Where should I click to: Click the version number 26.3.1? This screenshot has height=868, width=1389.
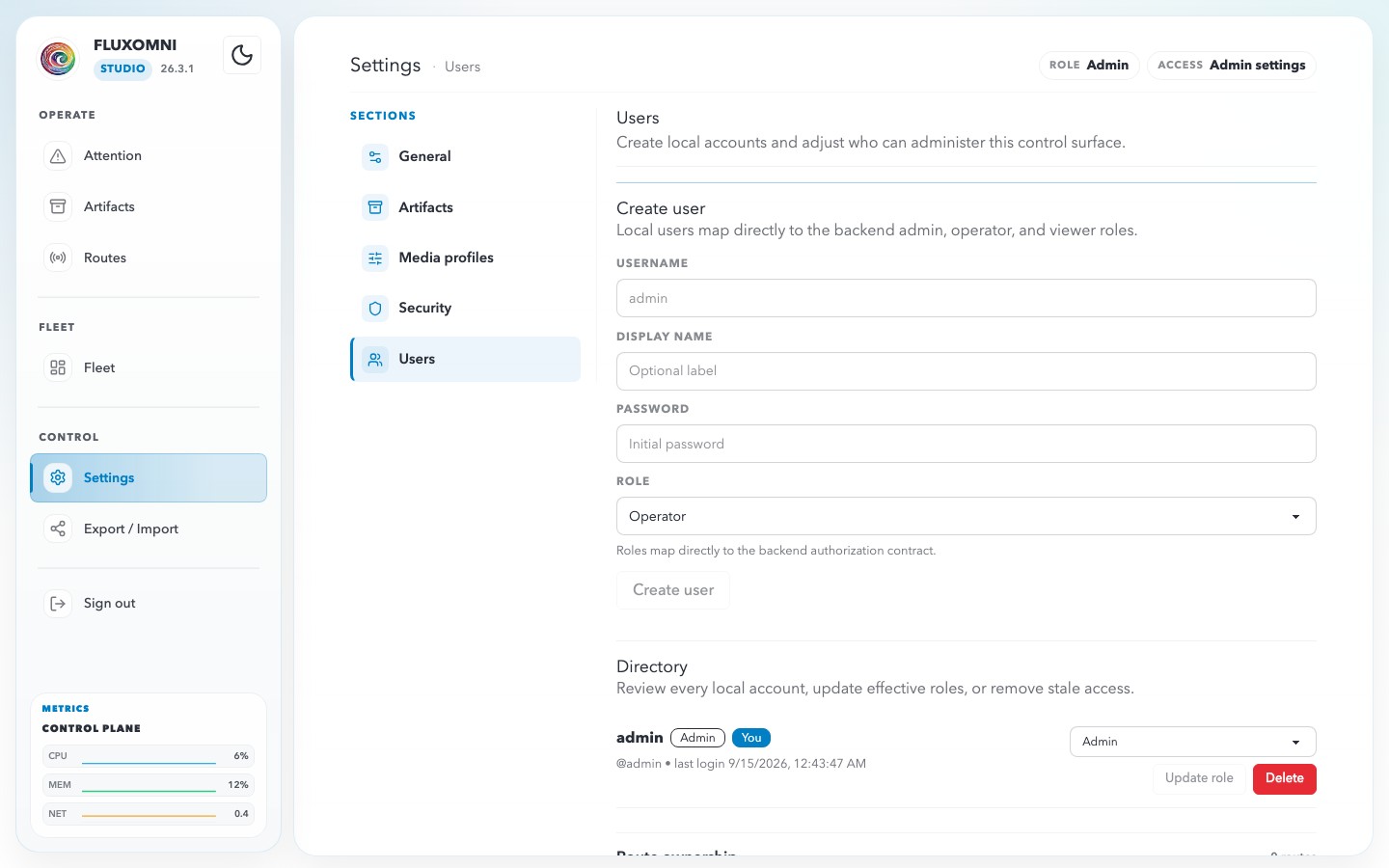tap(177, 69)
